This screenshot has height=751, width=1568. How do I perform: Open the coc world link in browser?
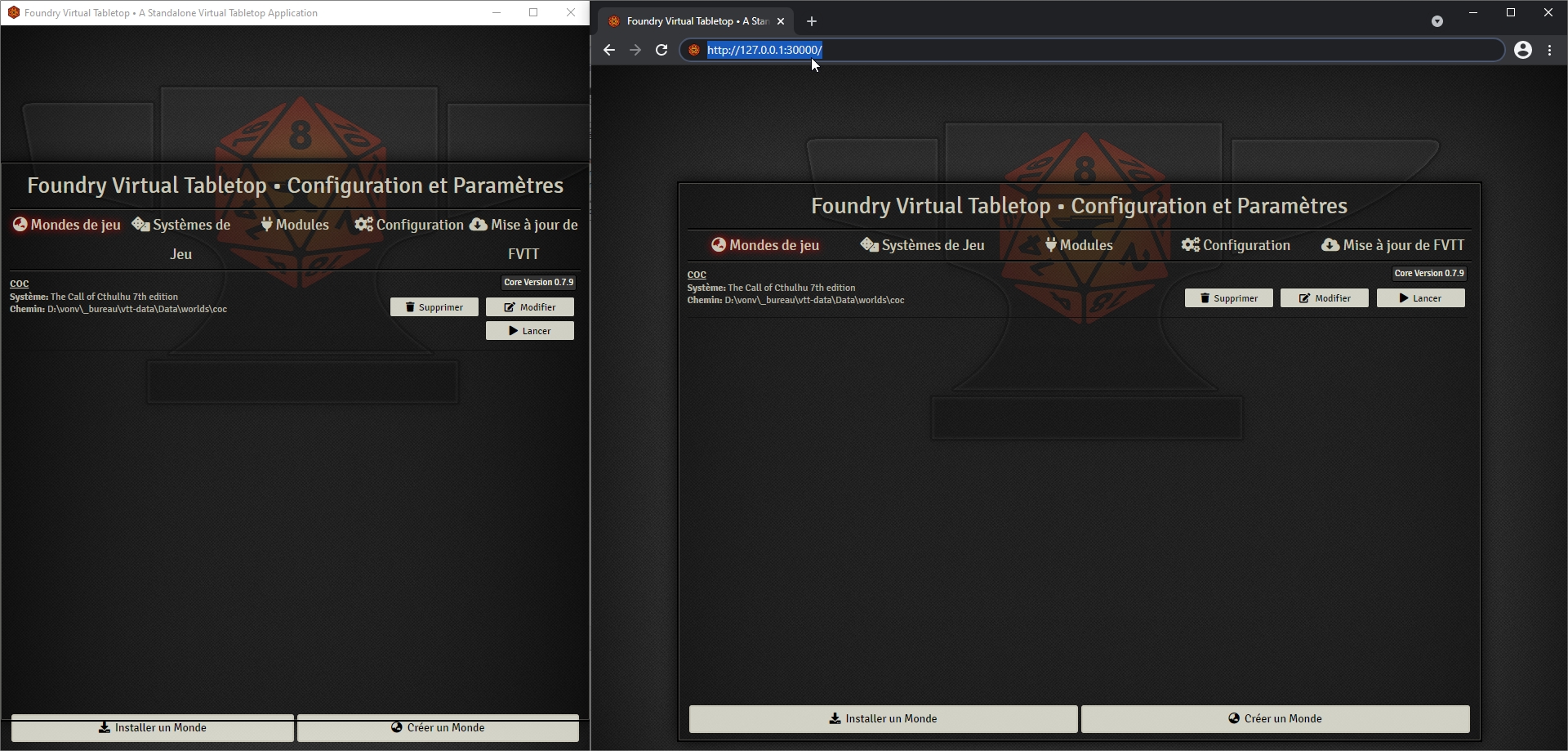pyautogui.click(x=697, y=275)
